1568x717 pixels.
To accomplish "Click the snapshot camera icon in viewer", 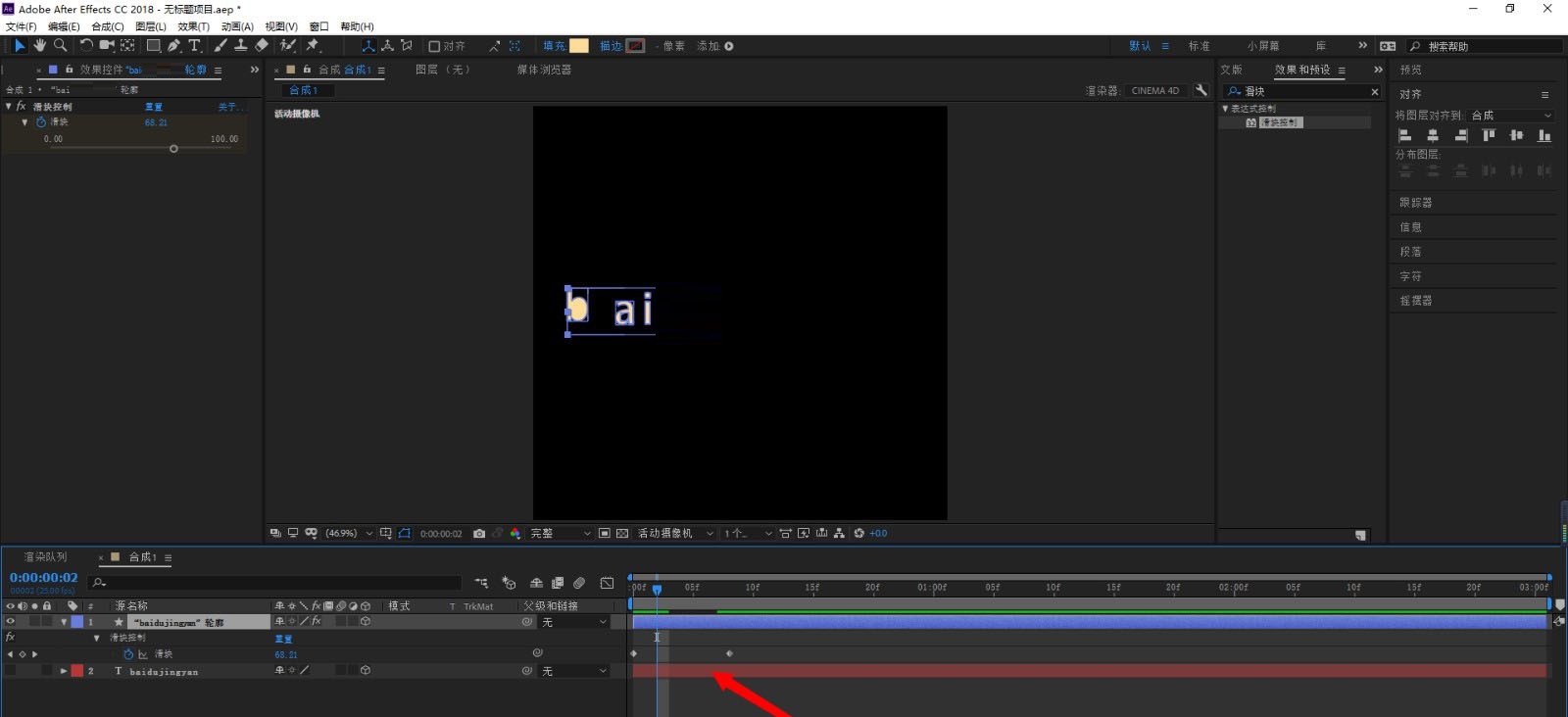I will [479, 534].
